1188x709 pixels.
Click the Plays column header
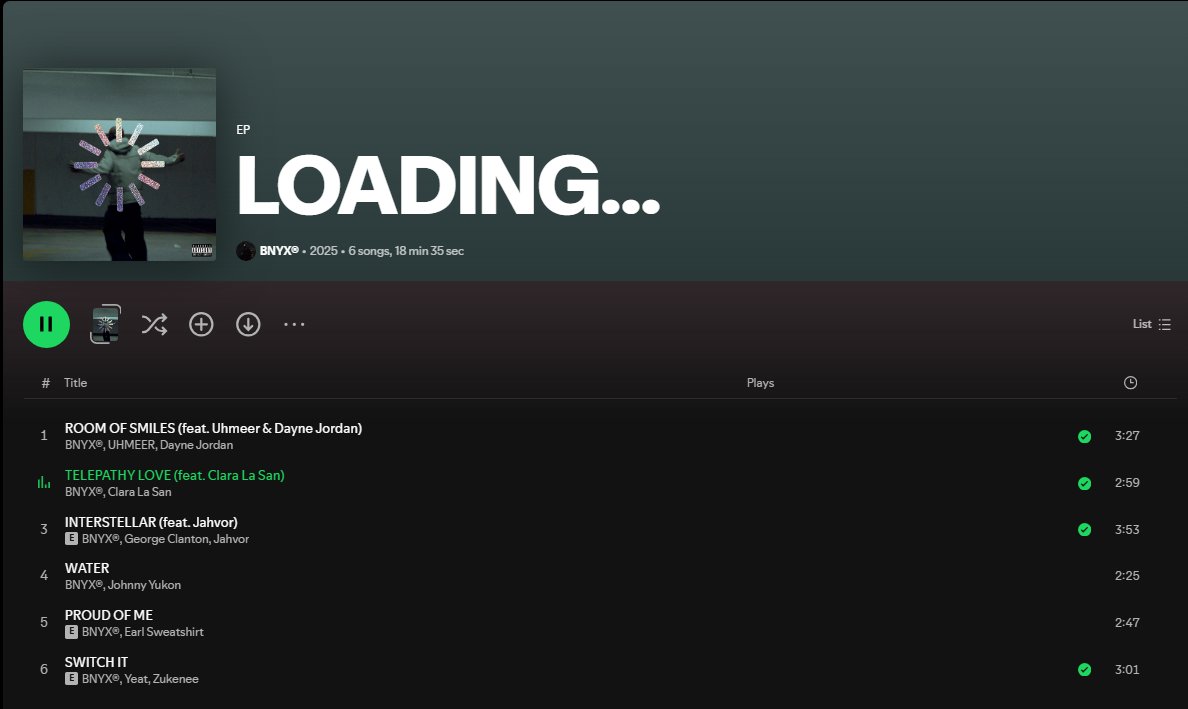click(760, 383)
